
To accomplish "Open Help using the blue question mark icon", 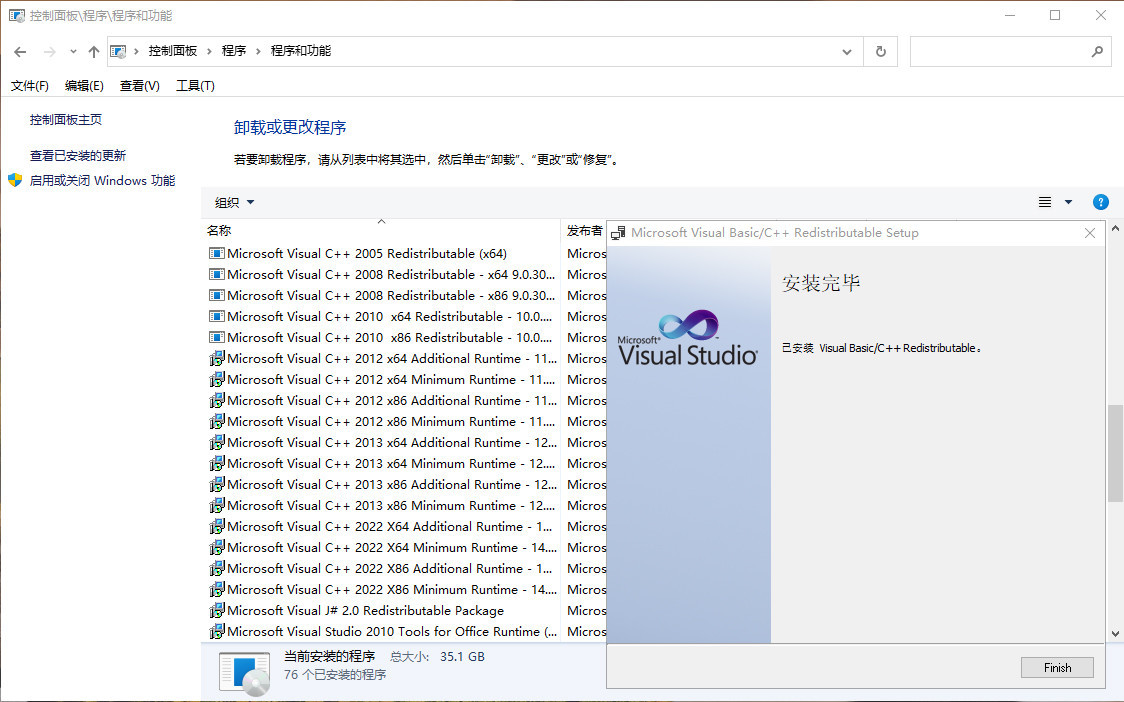I will pyautogui.click(x=1101, y=201).
